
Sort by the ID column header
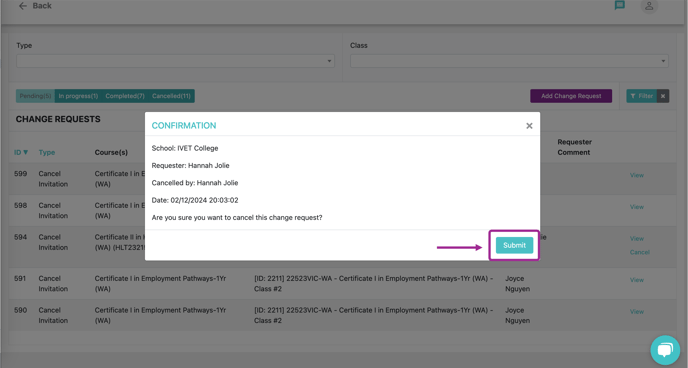[21, 152]
